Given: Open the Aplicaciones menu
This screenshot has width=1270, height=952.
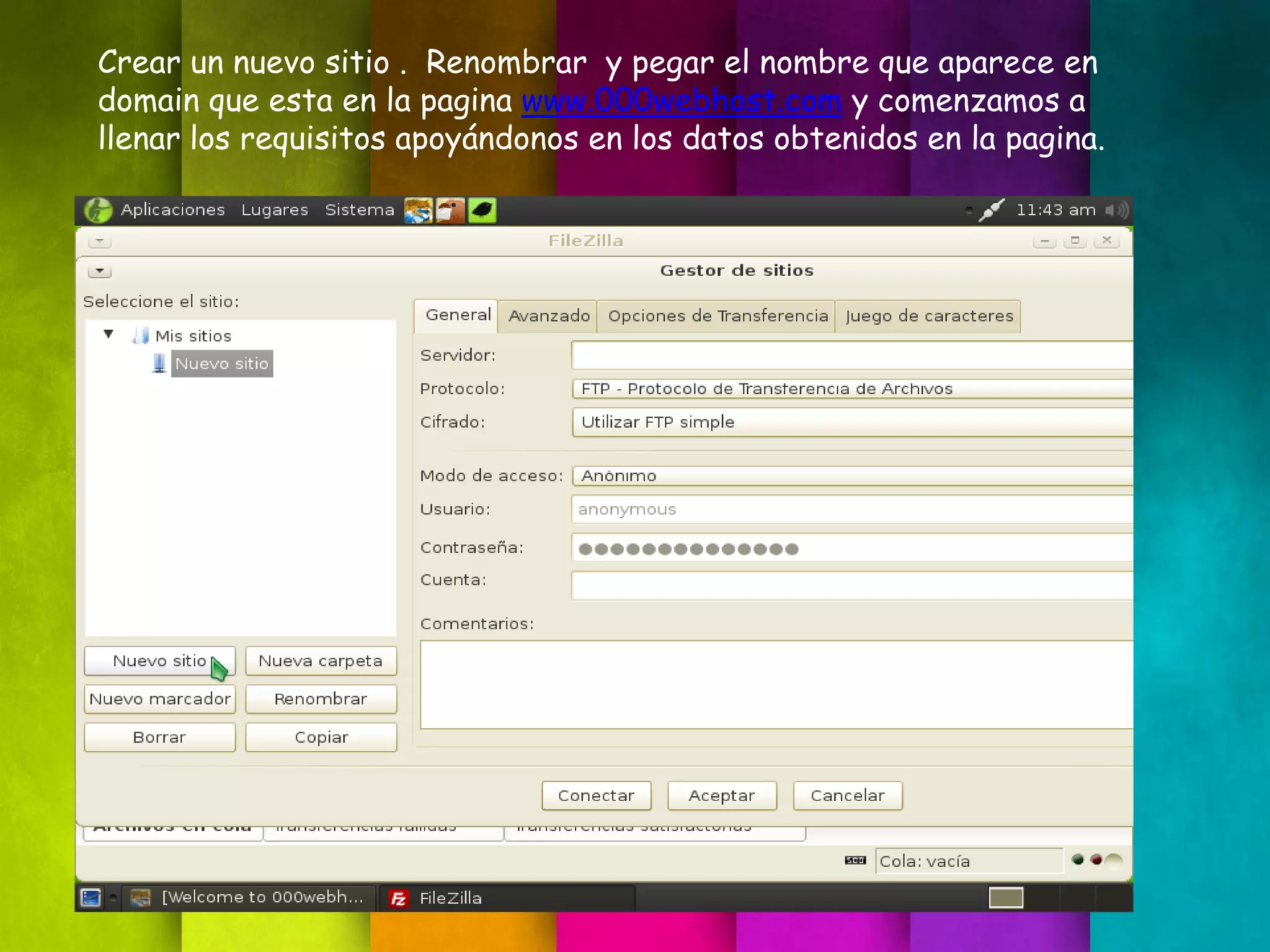Looking at the screenshot, I should pyautogui.click(x=173, y=210).
